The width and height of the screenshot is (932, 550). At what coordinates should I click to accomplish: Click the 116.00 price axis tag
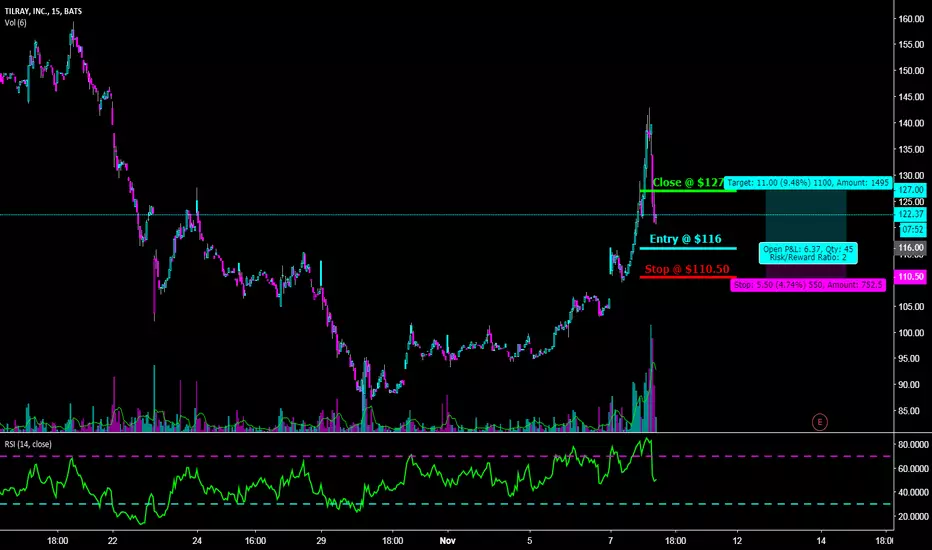(911, 247)
